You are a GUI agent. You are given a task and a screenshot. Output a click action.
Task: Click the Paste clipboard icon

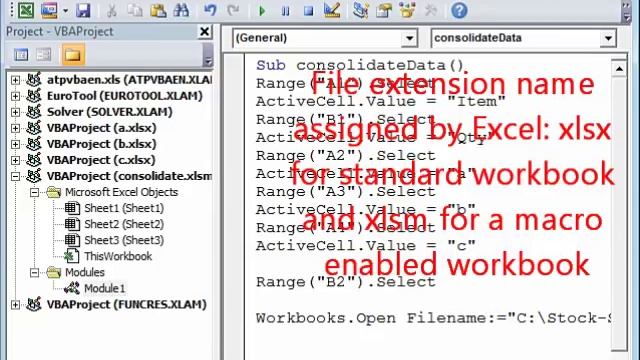tap(158, 10)
